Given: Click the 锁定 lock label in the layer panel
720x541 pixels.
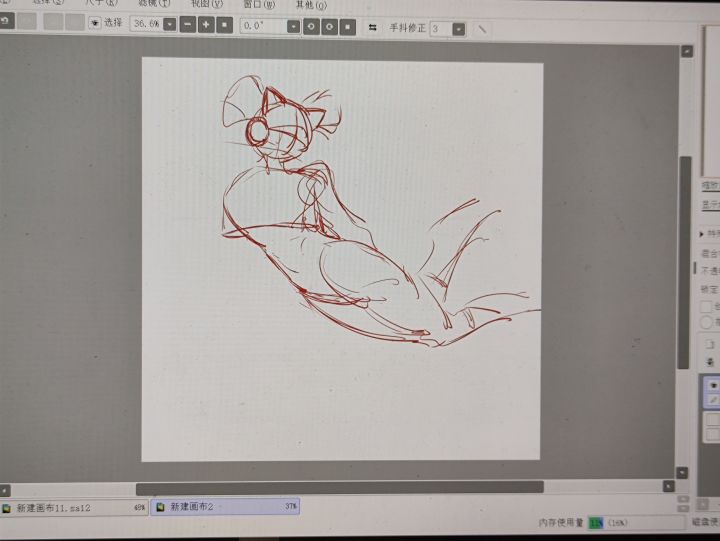Looking at the screenshot, I should coord(709,289).
